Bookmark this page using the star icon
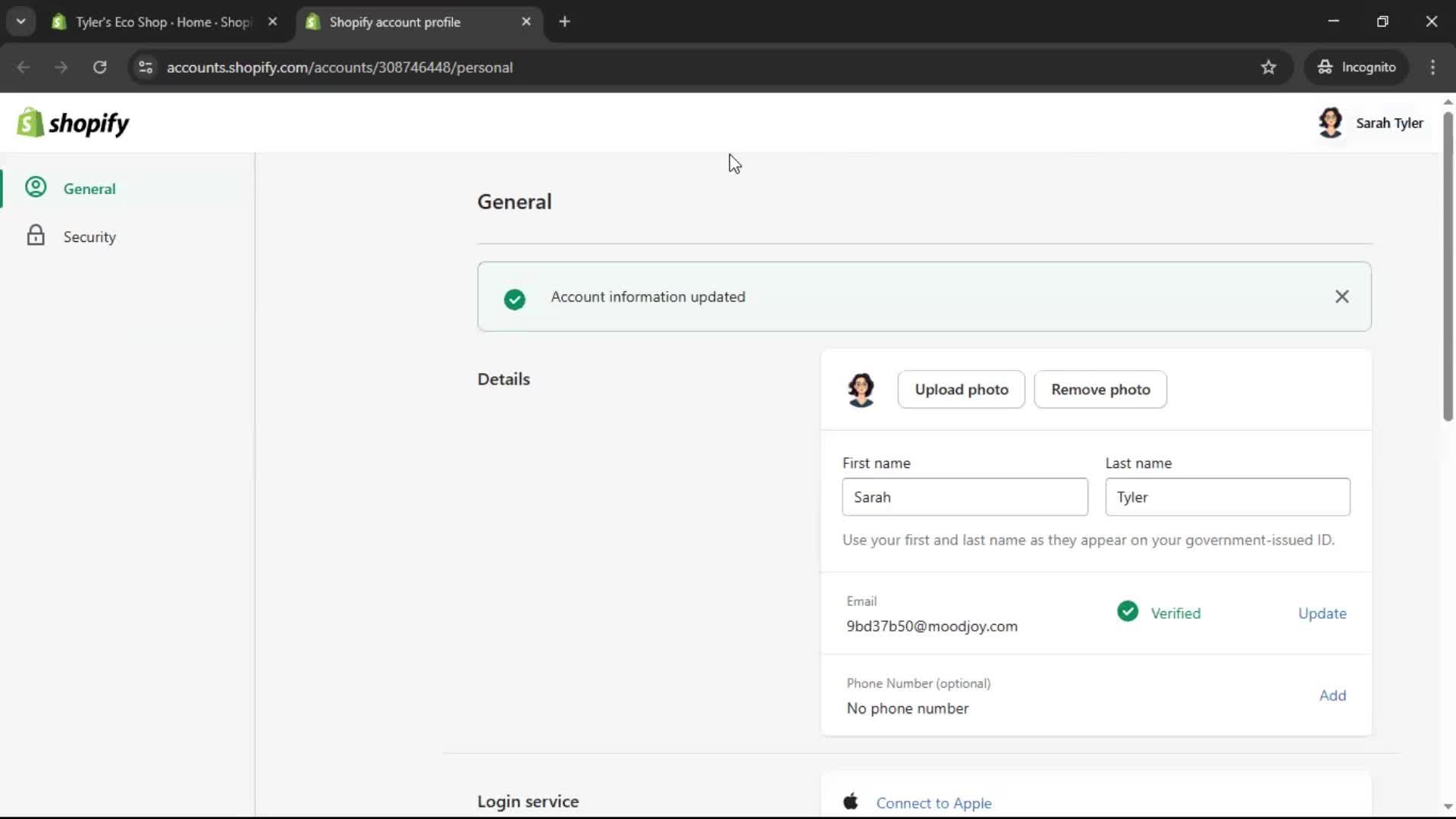The width and height of the screenshot is (1456, 819). [x=1269, y=67]
